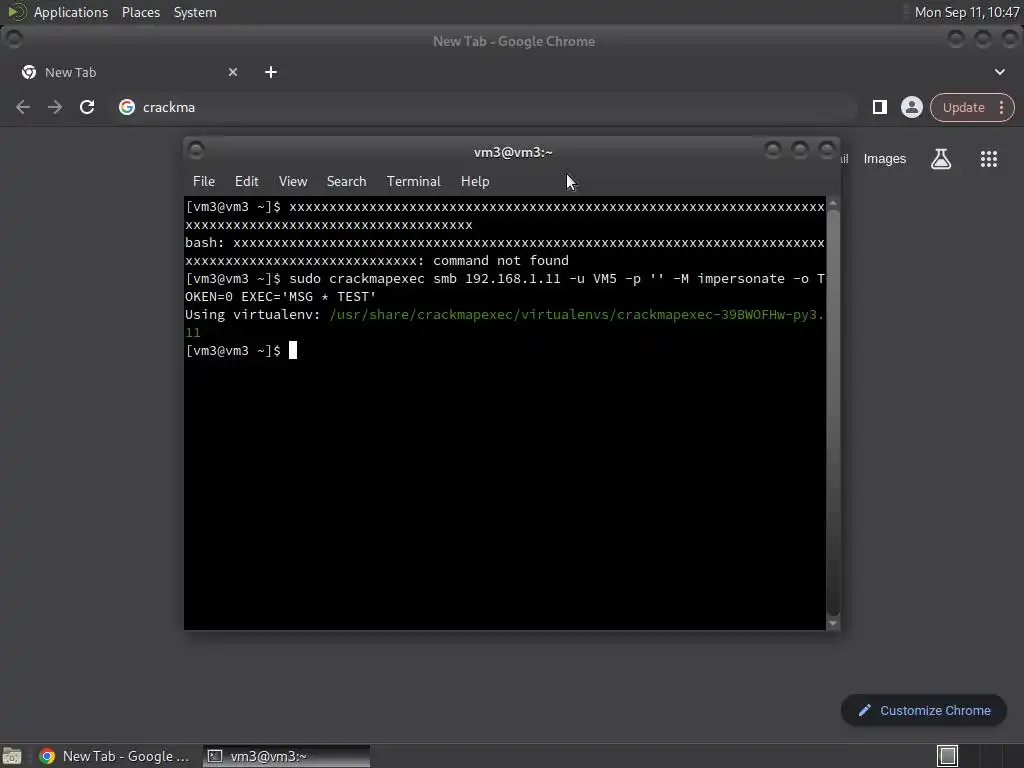The height and width of the screenshot is (768, 1024).
Task: Open the terminal File menu
Action: tap(204, 182)
